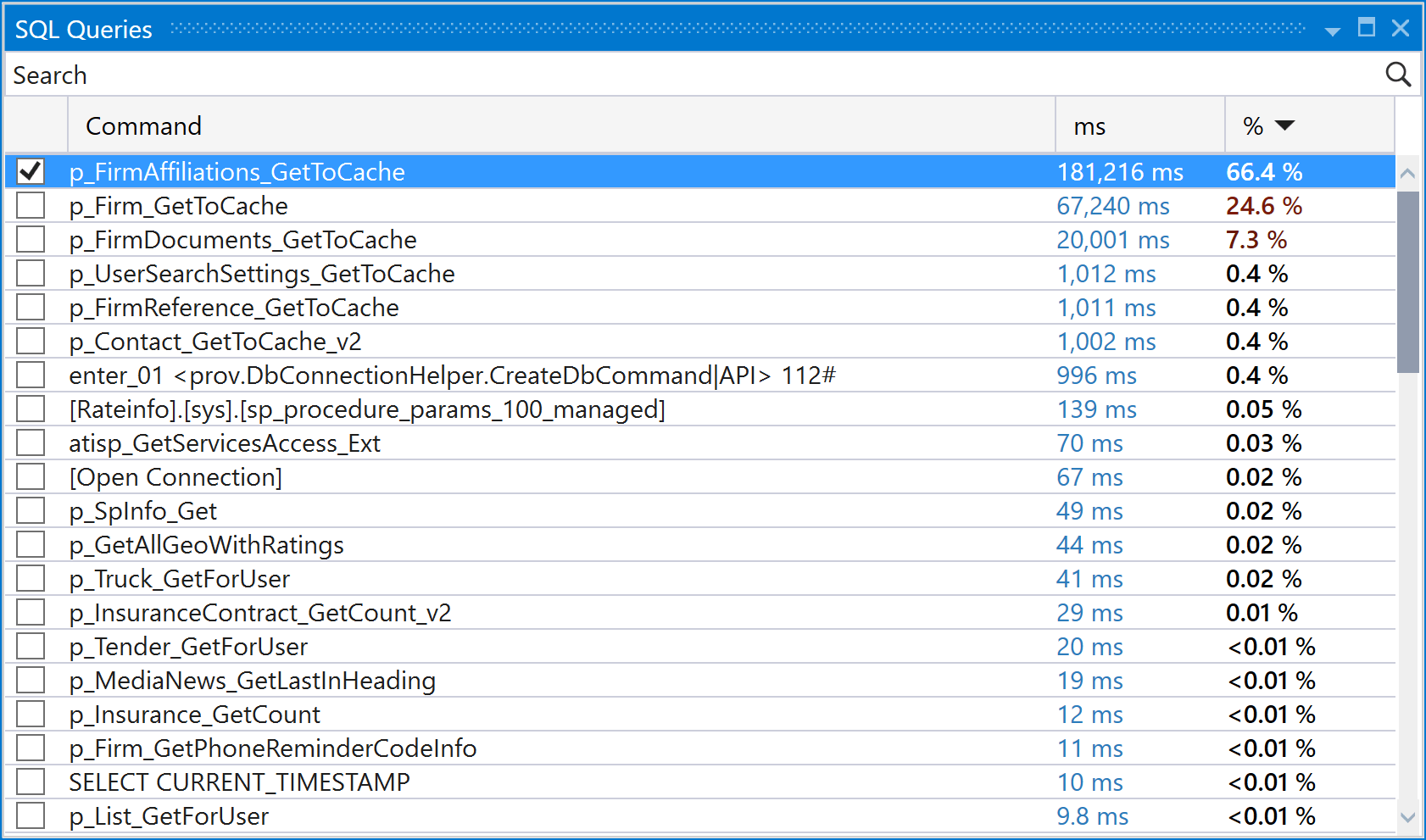Sort by the Command column header

click(143, 126)
